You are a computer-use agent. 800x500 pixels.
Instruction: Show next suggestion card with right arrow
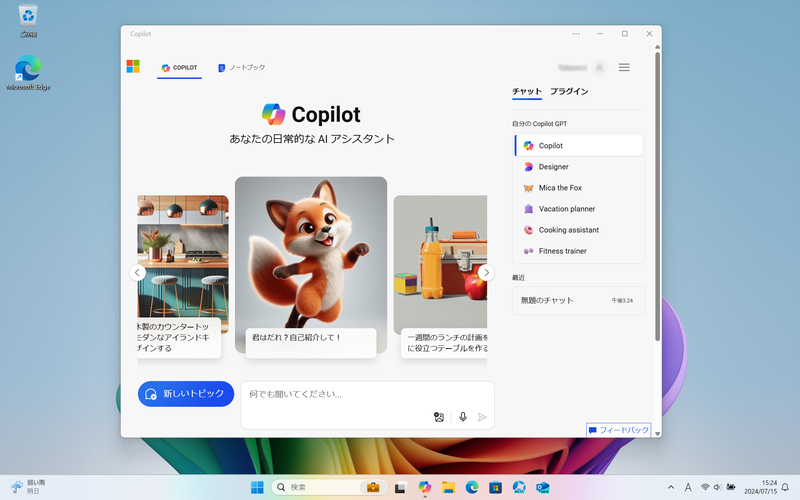486,272
